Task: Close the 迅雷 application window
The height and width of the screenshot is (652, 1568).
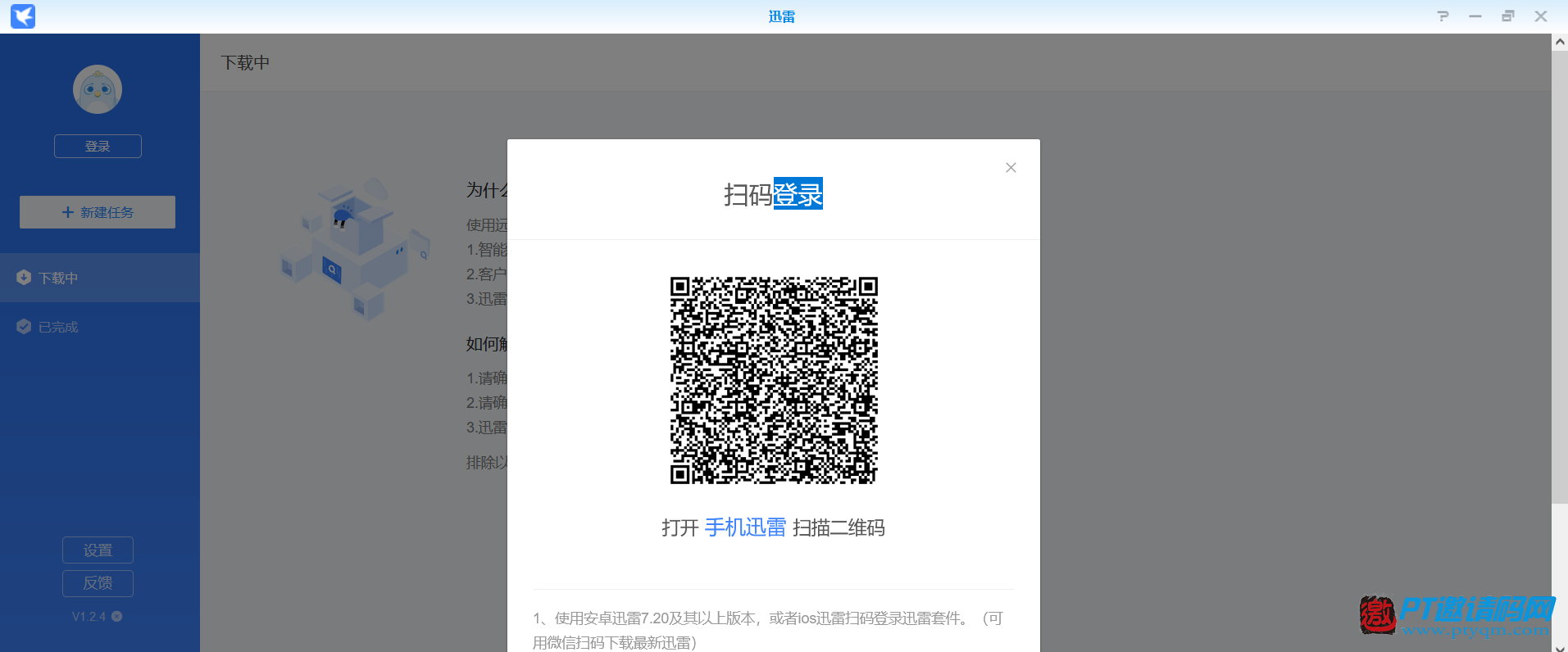Action: point(1541,16)
